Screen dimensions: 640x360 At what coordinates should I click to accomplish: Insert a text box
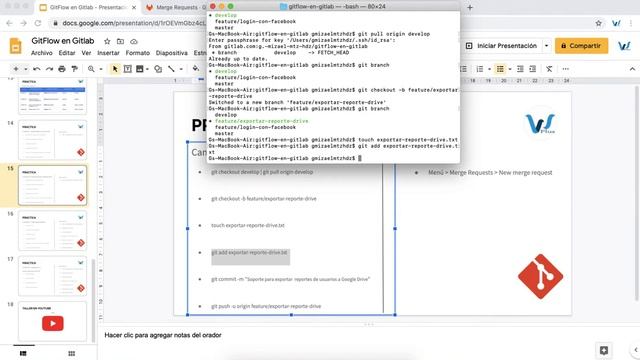127,69
